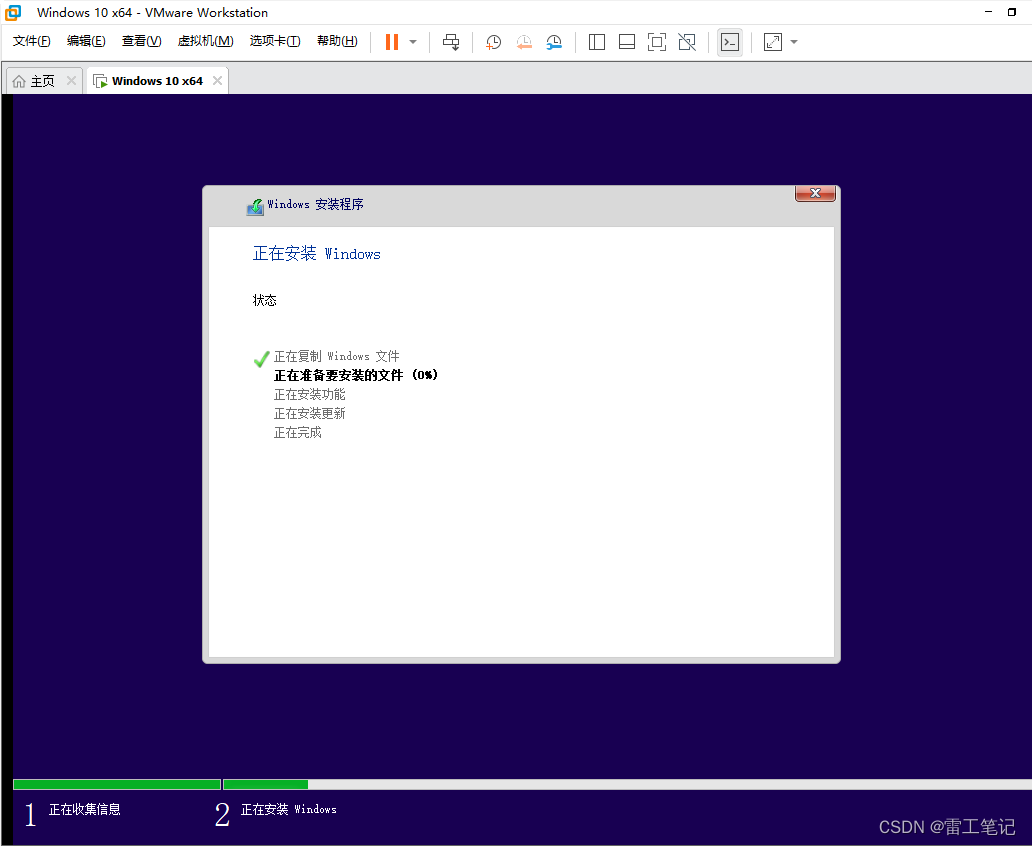This screenshot has height=846, width=1032.
Task: Click the 状态 label
Action: (x=265, y=300)
